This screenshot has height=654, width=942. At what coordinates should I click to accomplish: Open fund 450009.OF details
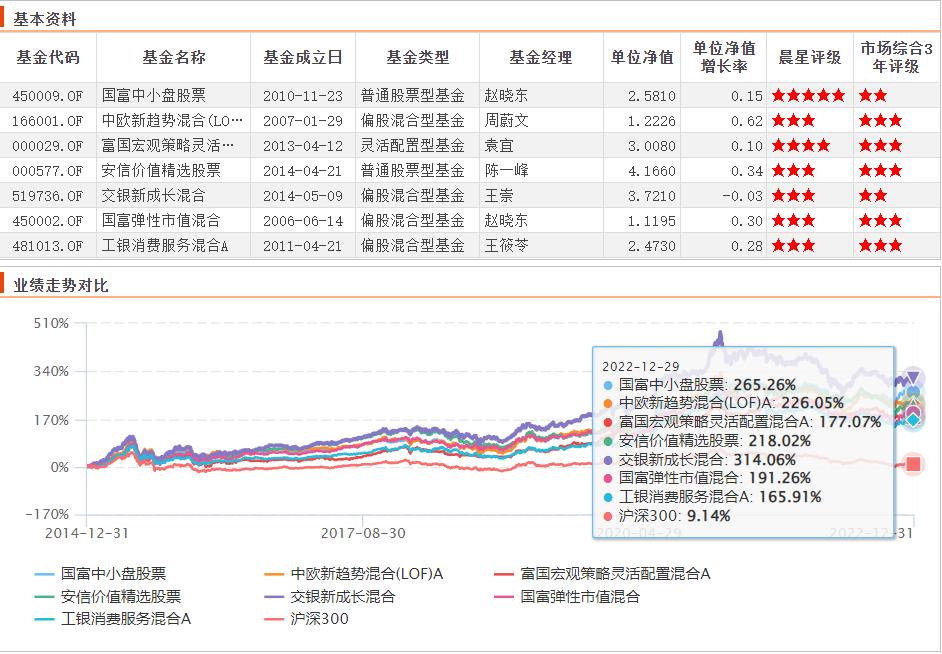click(x=46, y=95)
